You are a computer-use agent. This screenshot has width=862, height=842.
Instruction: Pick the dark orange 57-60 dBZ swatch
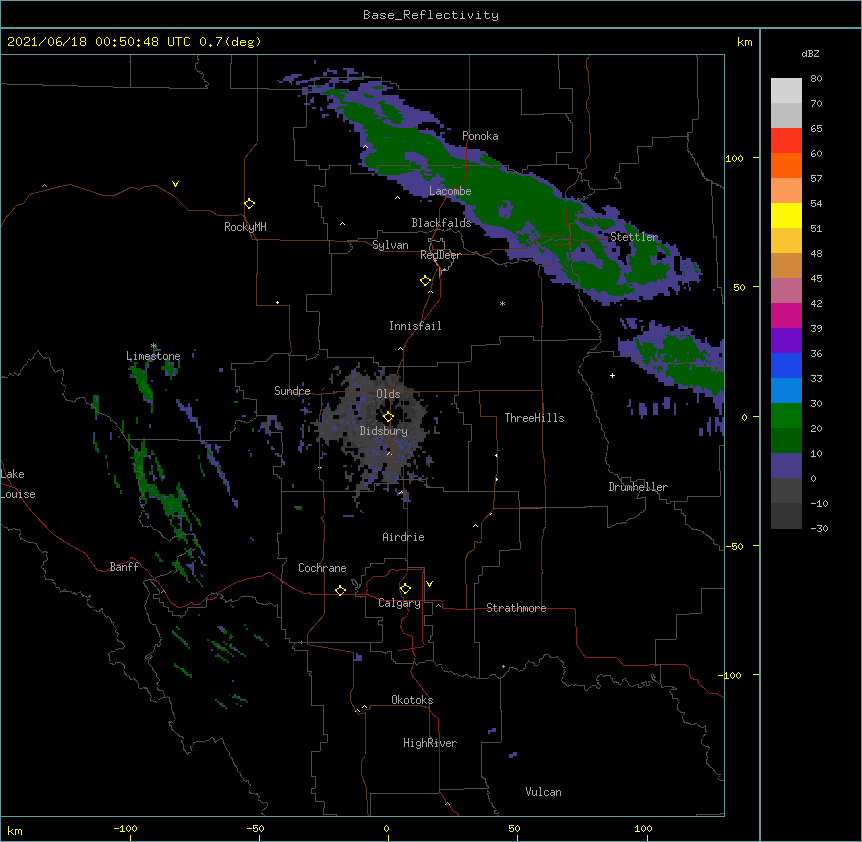click(786, 165)
